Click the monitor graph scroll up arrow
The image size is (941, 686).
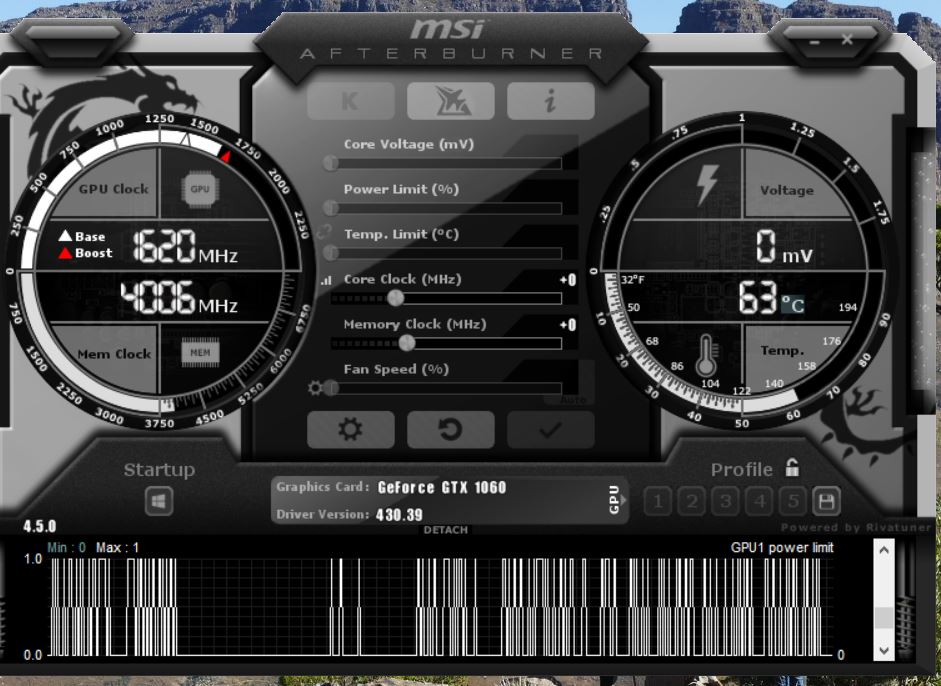pyautogui.click(x=883, y=549)
